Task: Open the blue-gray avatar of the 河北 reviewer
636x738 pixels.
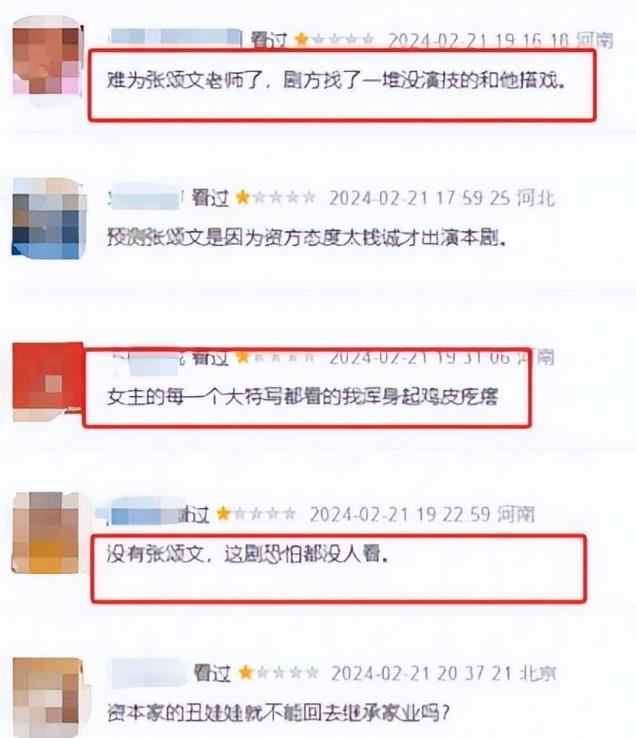Action: pos(48,219)
